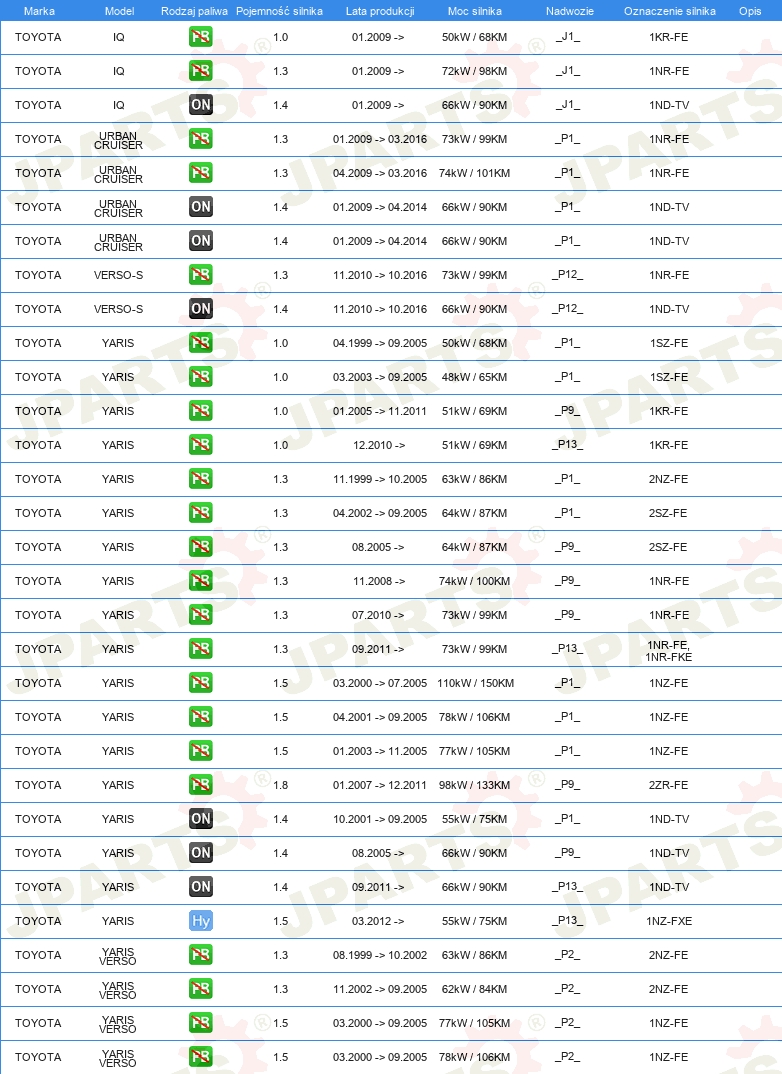Select the 11.2002 -> 09.2005 date cell
Image resolution: width=782 pixels, height=1074 pixels.
(380, 989)
